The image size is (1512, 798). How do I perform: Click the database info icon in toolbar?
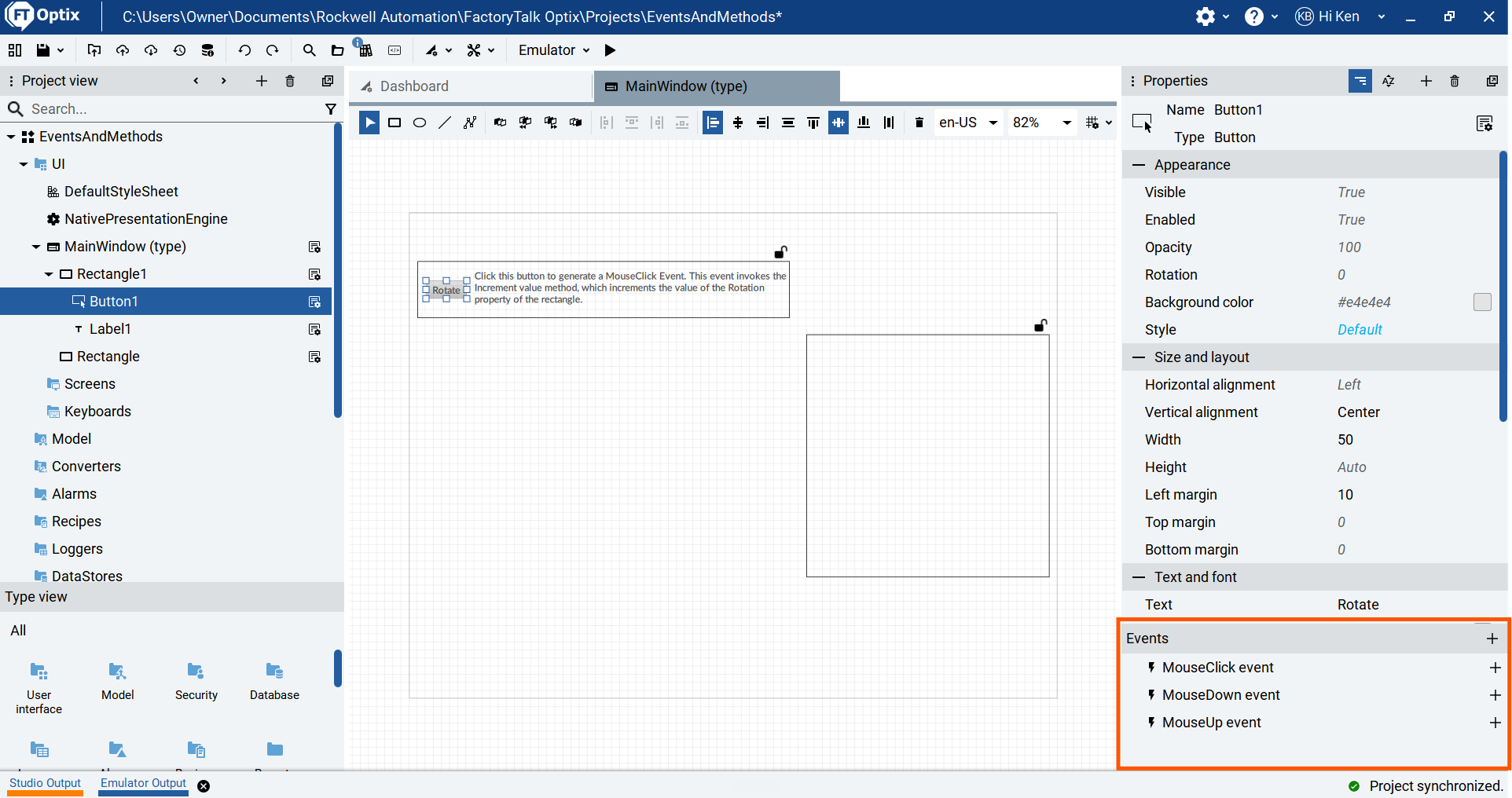[207, 50]
